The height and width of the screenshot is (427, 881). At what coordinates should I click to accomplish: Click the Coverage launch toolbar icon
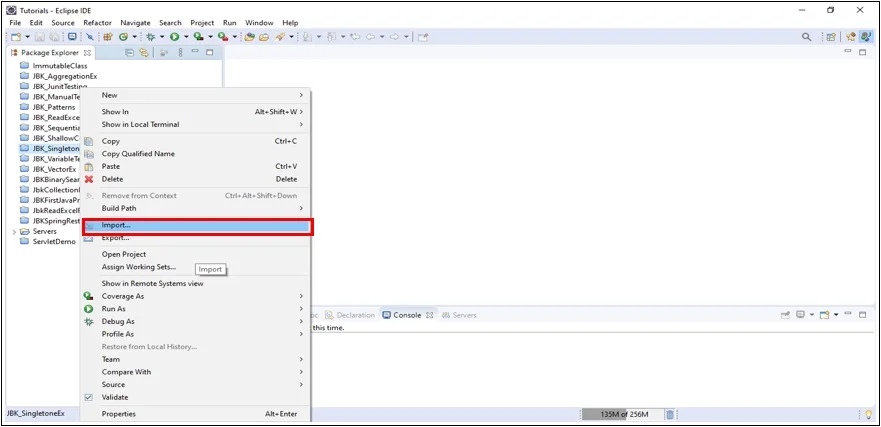(198, 37)
